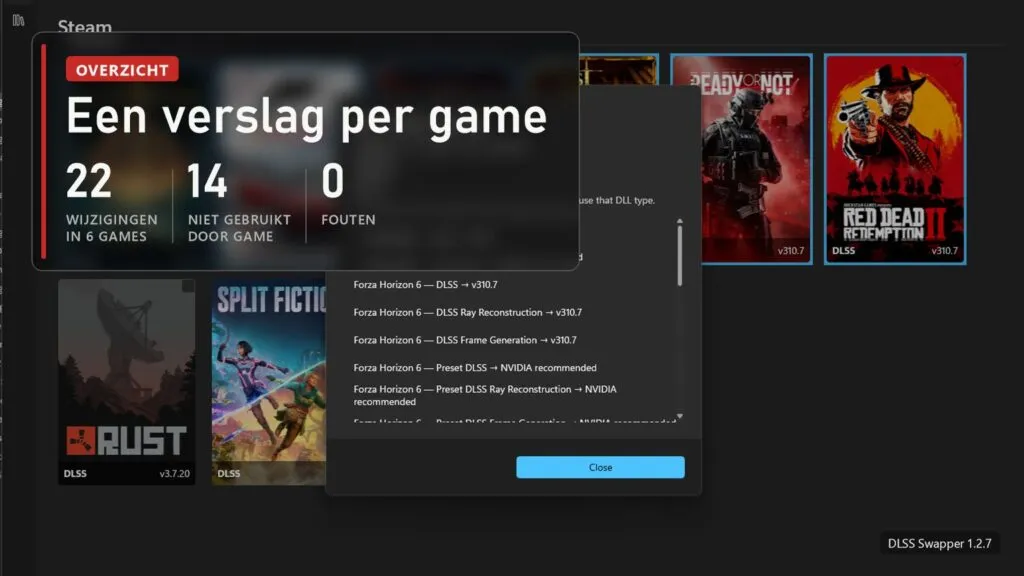Viewport: 1024px width, 576px height.
Task: Click the v310.7 label on Ready or Not
Action: 791,251
